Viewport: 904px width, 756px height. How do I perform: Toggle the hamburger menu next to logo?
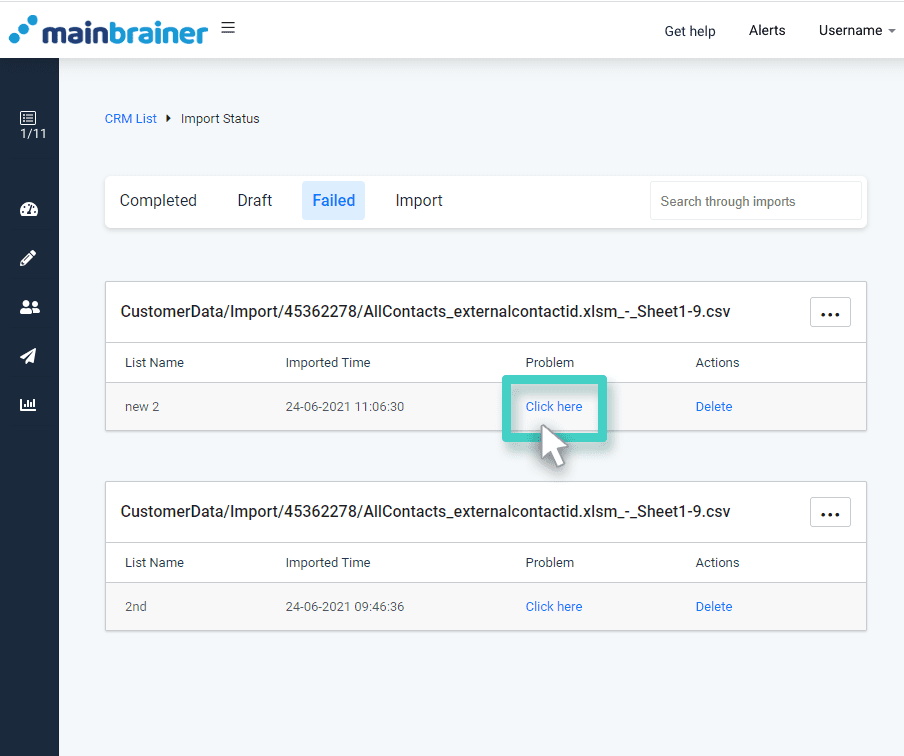tap(228, 28)
